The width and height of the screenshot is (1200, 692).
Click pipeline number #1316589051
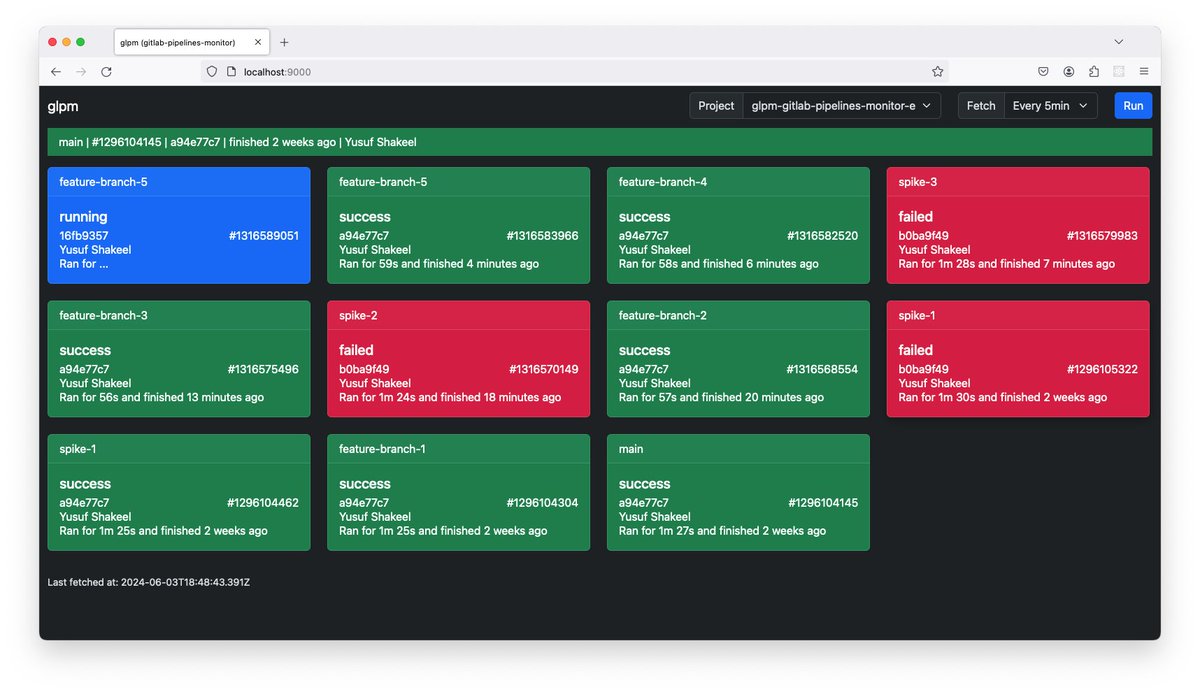(x=263, y=236)
